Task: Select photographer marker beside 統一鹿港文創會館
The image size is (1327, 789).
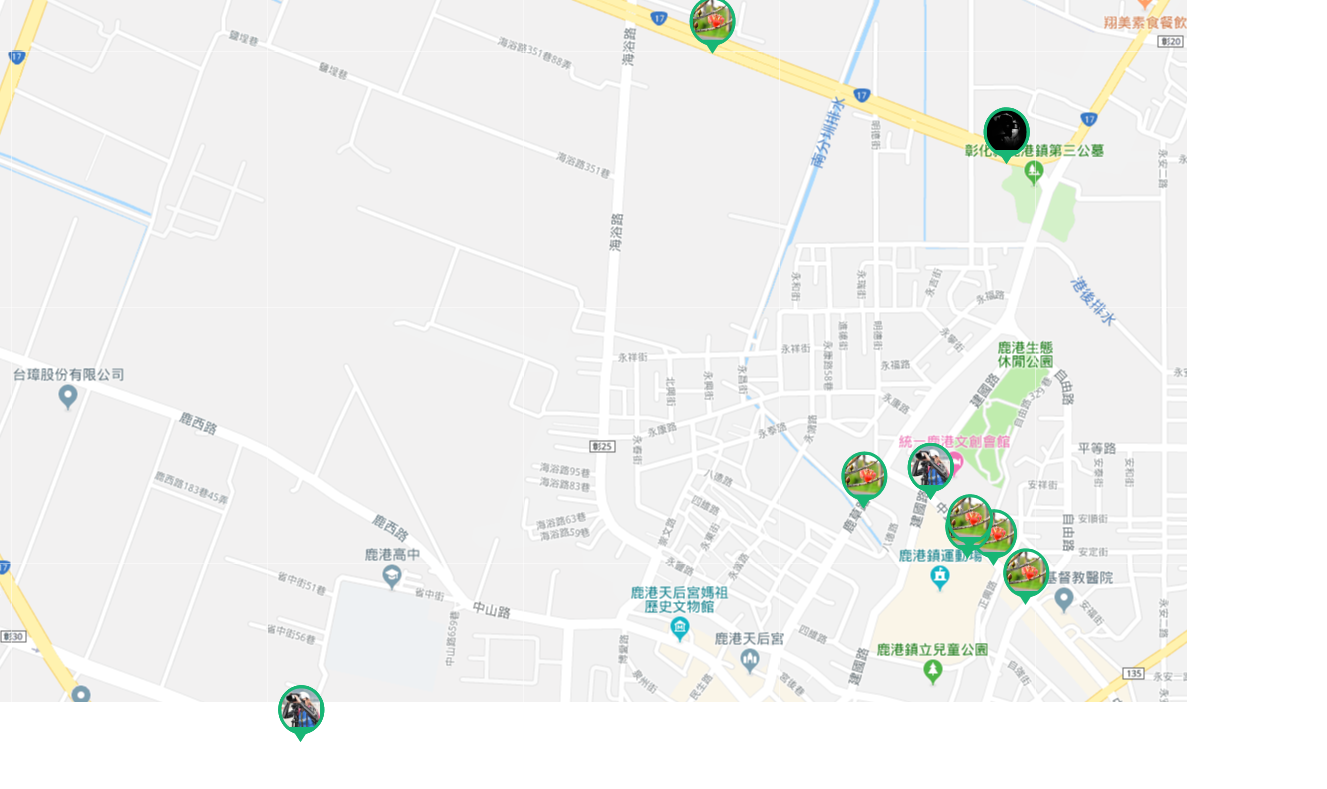Action: [x=930, y=467]
